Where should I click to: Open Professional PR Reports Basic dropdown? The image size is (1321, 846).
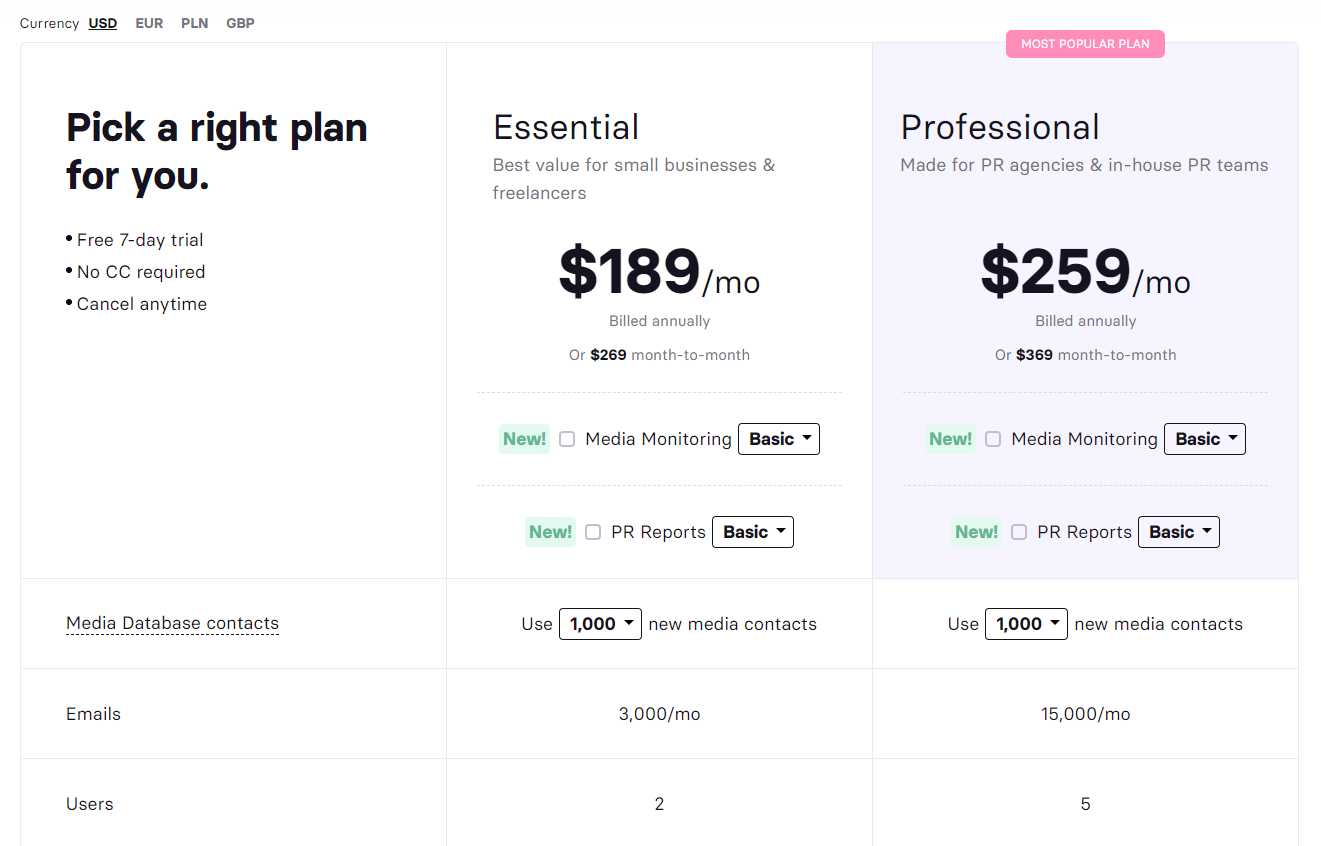[1179, 532]
